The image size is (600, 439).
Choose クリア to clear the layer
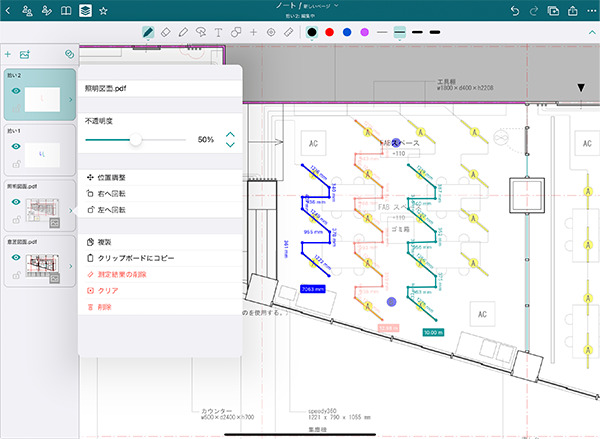coord(160,291)
